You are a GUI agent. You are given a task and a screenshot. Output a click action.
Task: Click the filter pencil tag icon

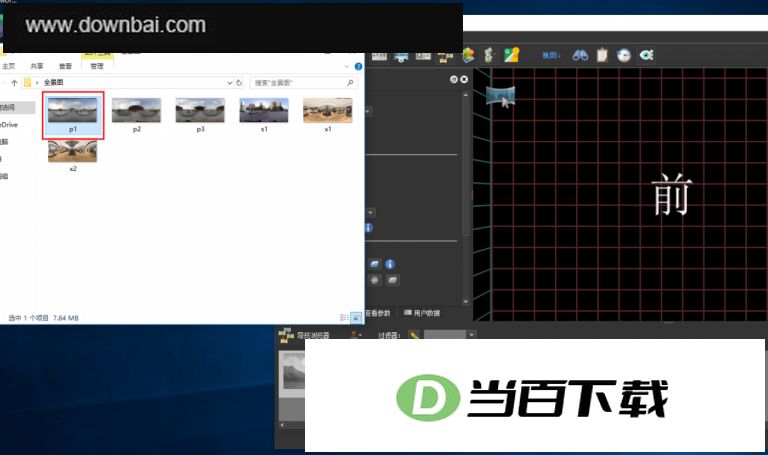pos(414,335)
